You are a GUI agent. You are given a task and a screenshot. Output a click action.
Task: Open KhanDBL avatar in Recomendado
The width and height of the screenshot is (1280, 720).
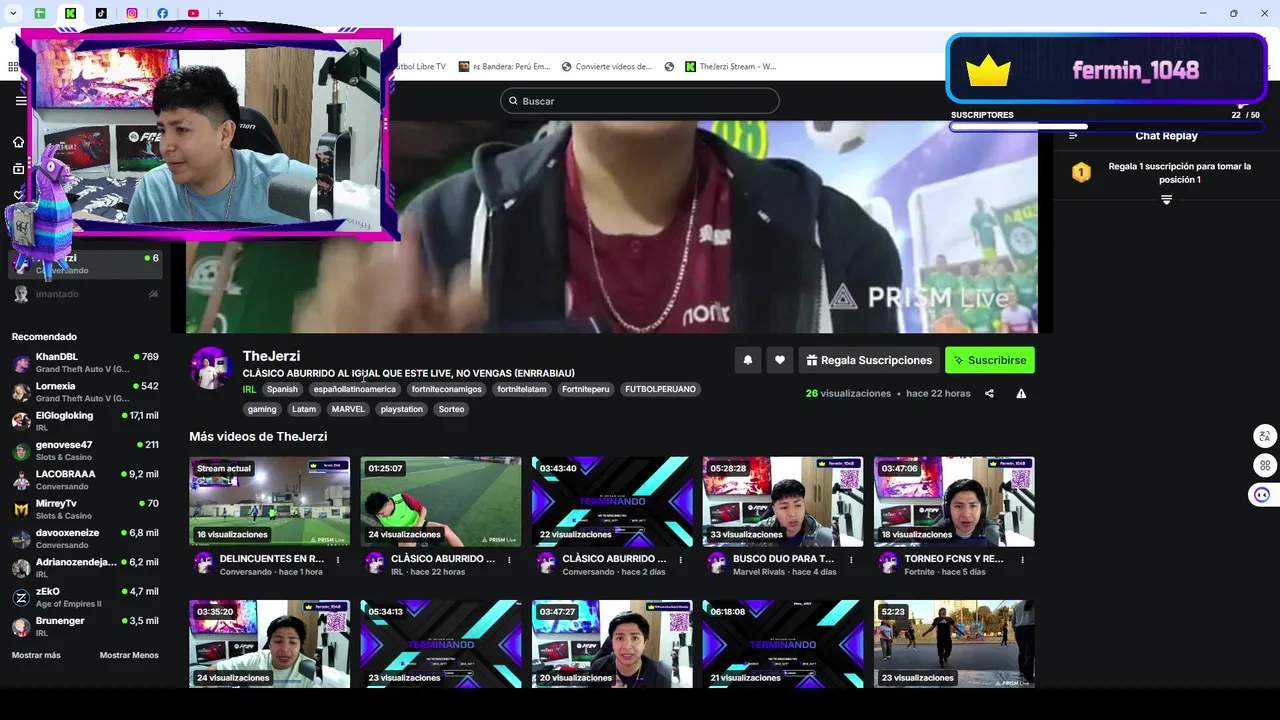click(21, 363)
